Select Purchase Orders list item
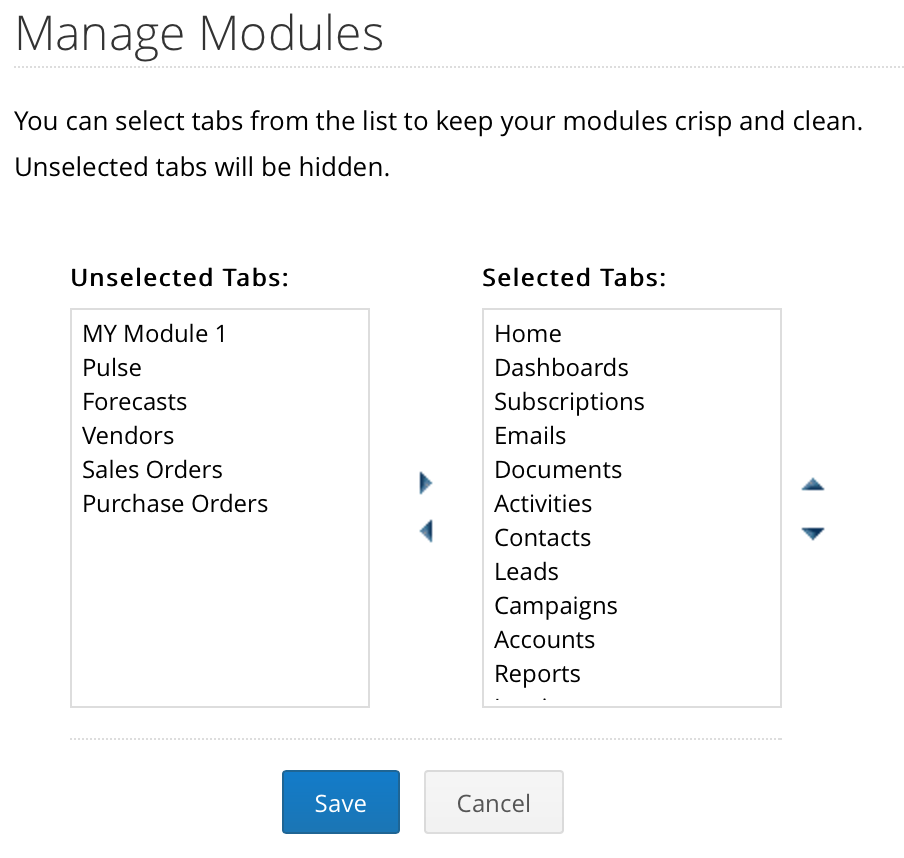Viewport: 904px width, 858px height. [x=175, y=504]
